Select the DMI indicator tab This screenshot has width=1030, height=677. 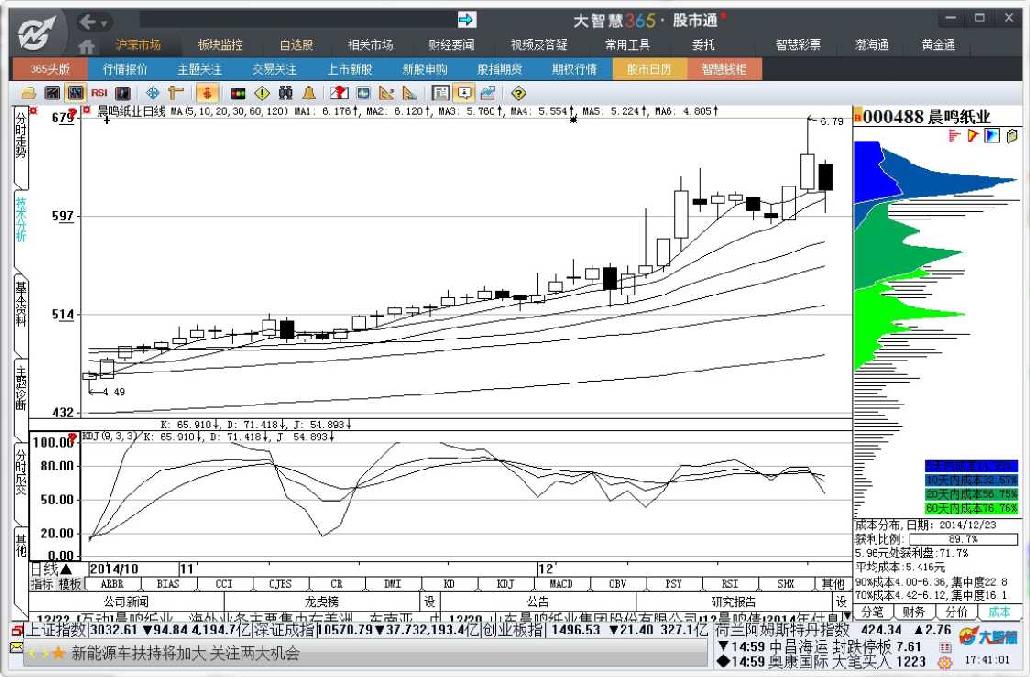[x=393, y=584]
